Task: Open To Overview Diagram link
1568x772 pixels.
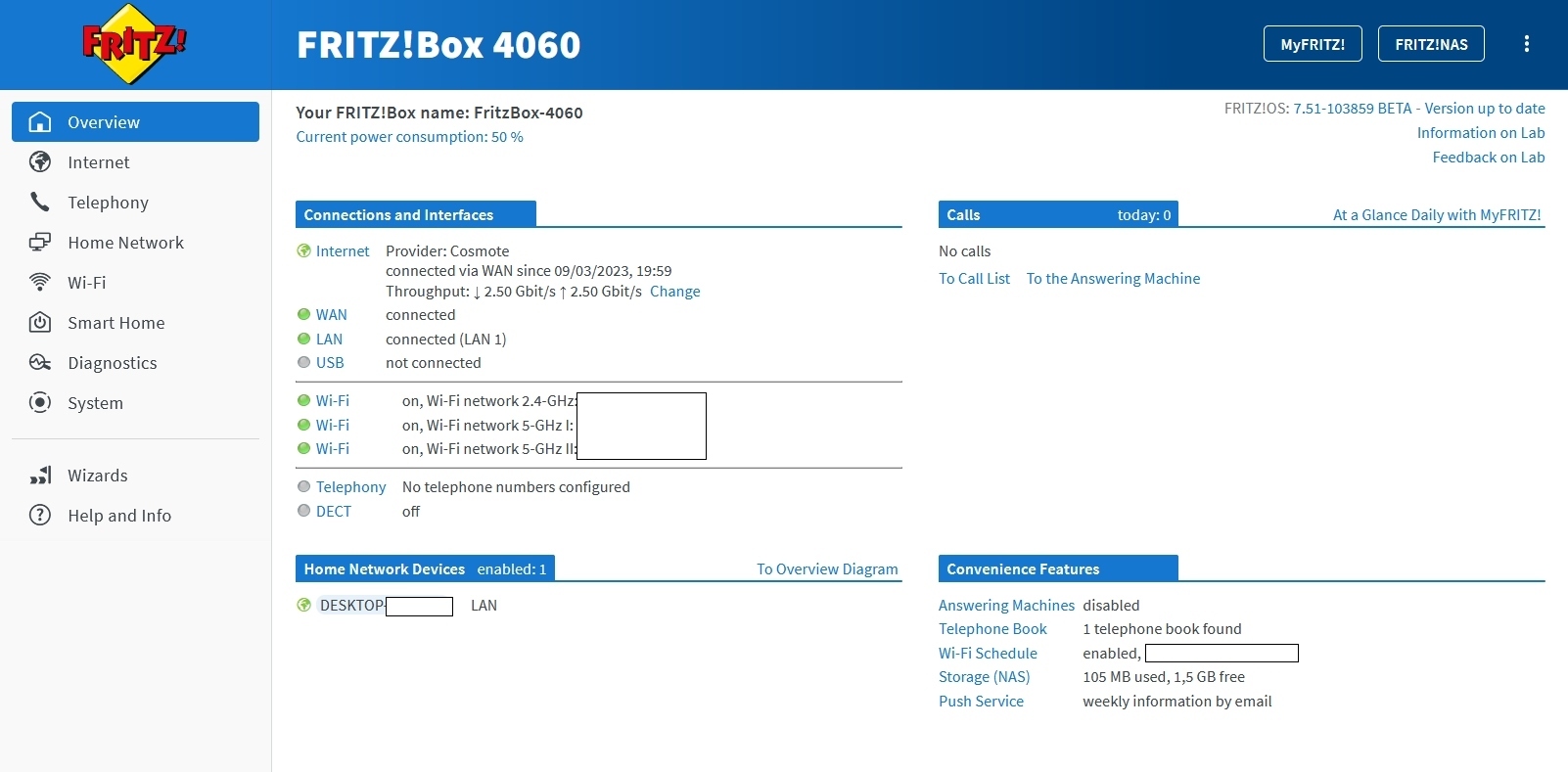Action: point(827,569)
